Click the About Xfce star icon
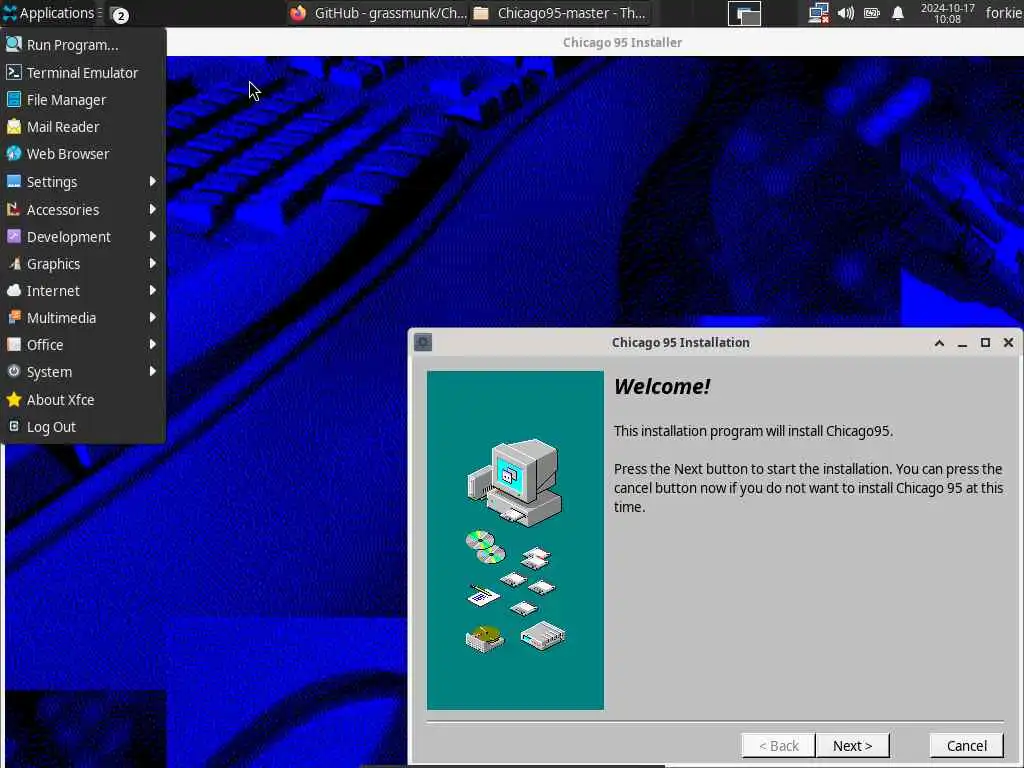 14,399
